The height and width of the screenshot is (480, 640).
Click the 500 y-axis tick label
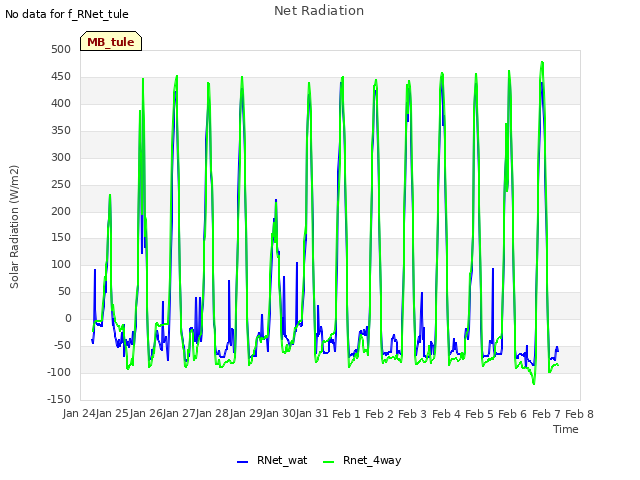click(x=61, y=49)
